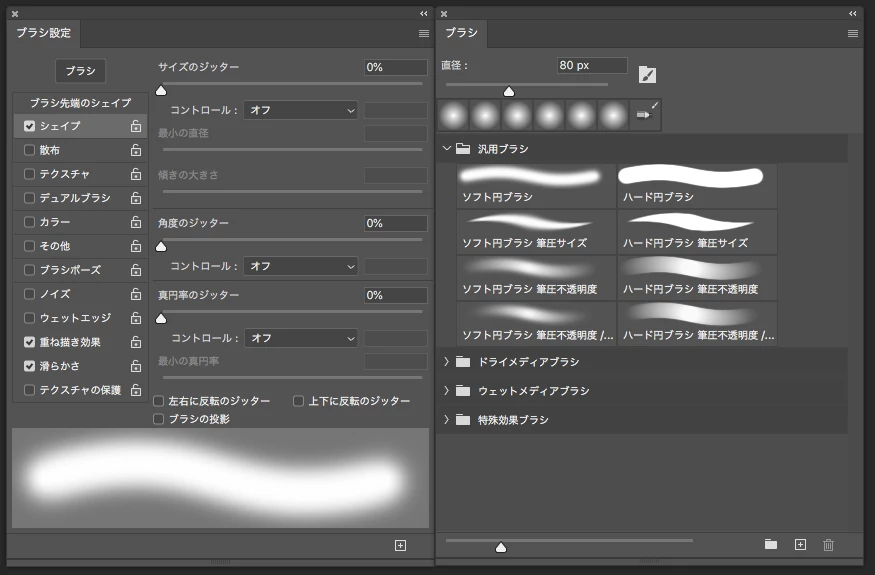Select the ブラシ tab
Viewport: 875px width, 575px height.
[461, 33]
